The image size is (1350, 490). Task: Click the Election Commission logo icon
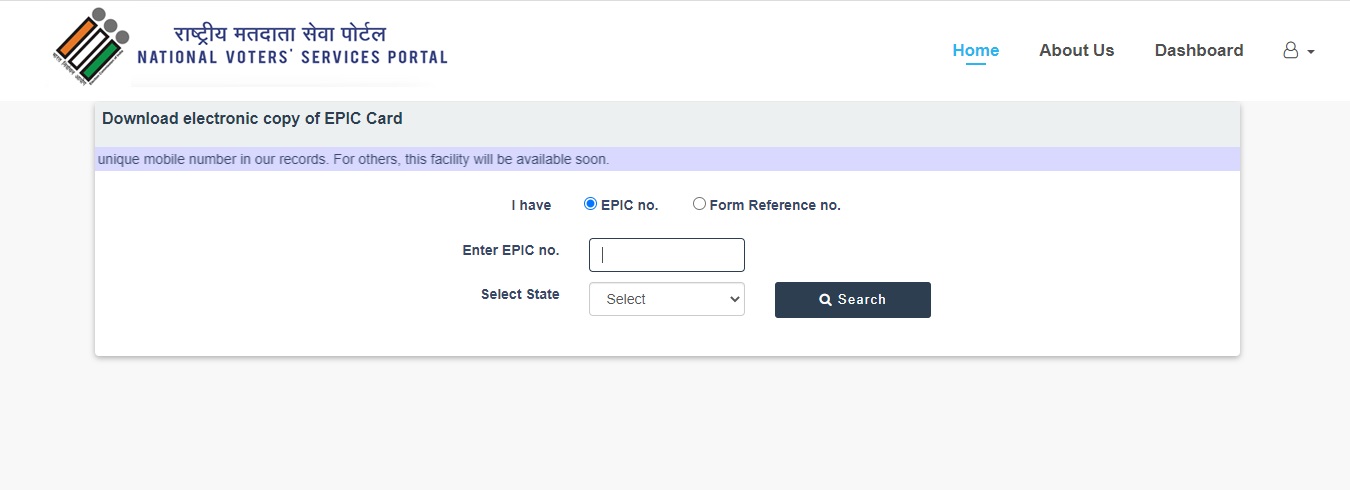[x=91, y=47]
